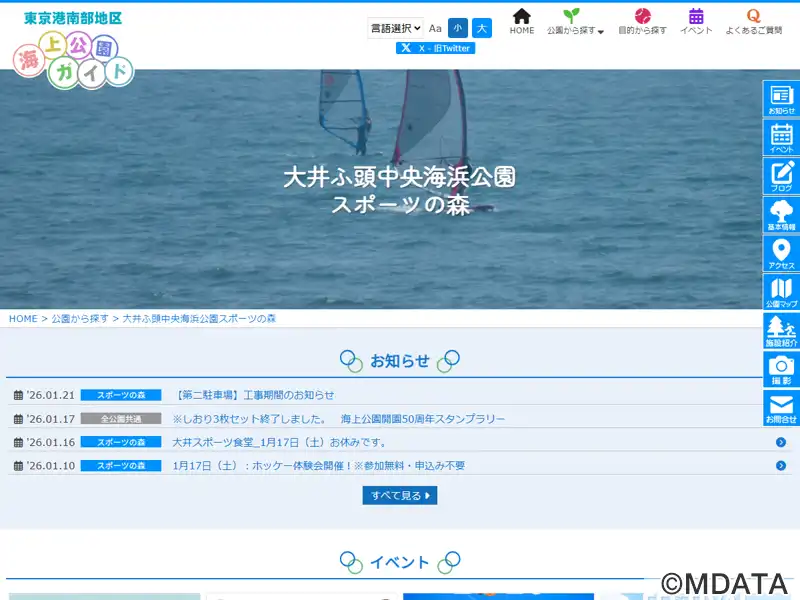Click the HOME house icon
The image size is (800, 600).
click(522, 22)
